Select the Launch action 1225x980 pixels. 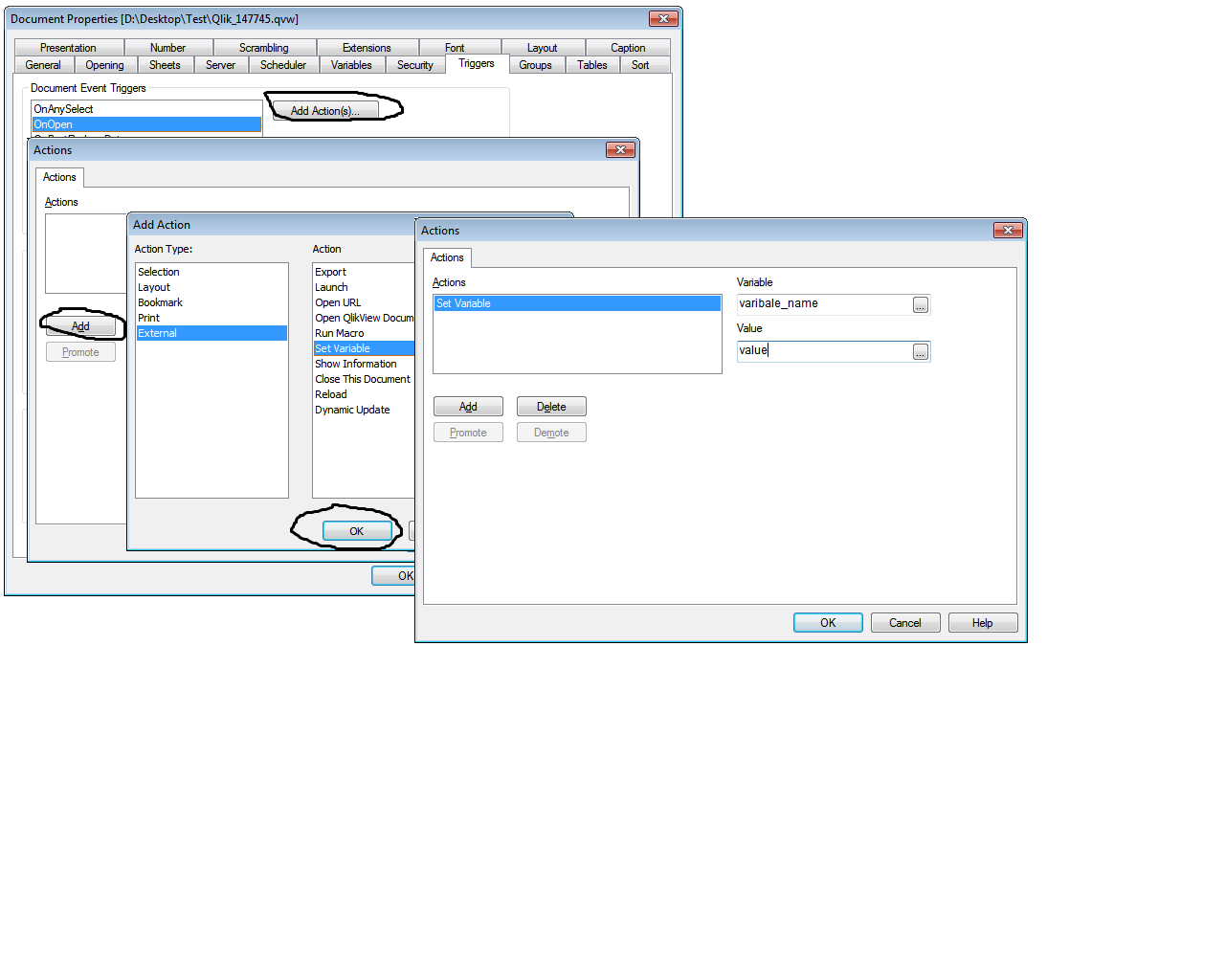[x=364, y=287]
